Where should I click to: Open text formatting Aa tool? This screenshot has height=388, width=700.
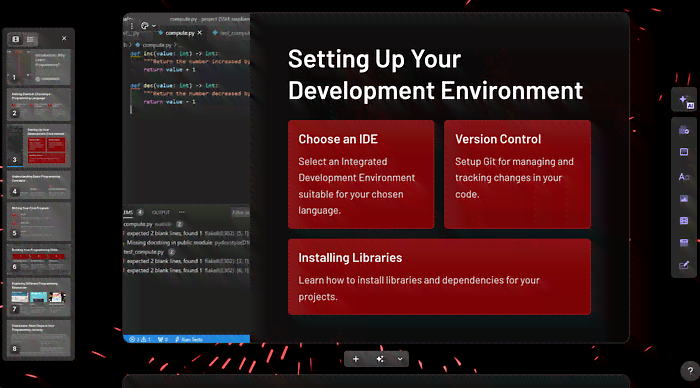(x=684, y=177)
